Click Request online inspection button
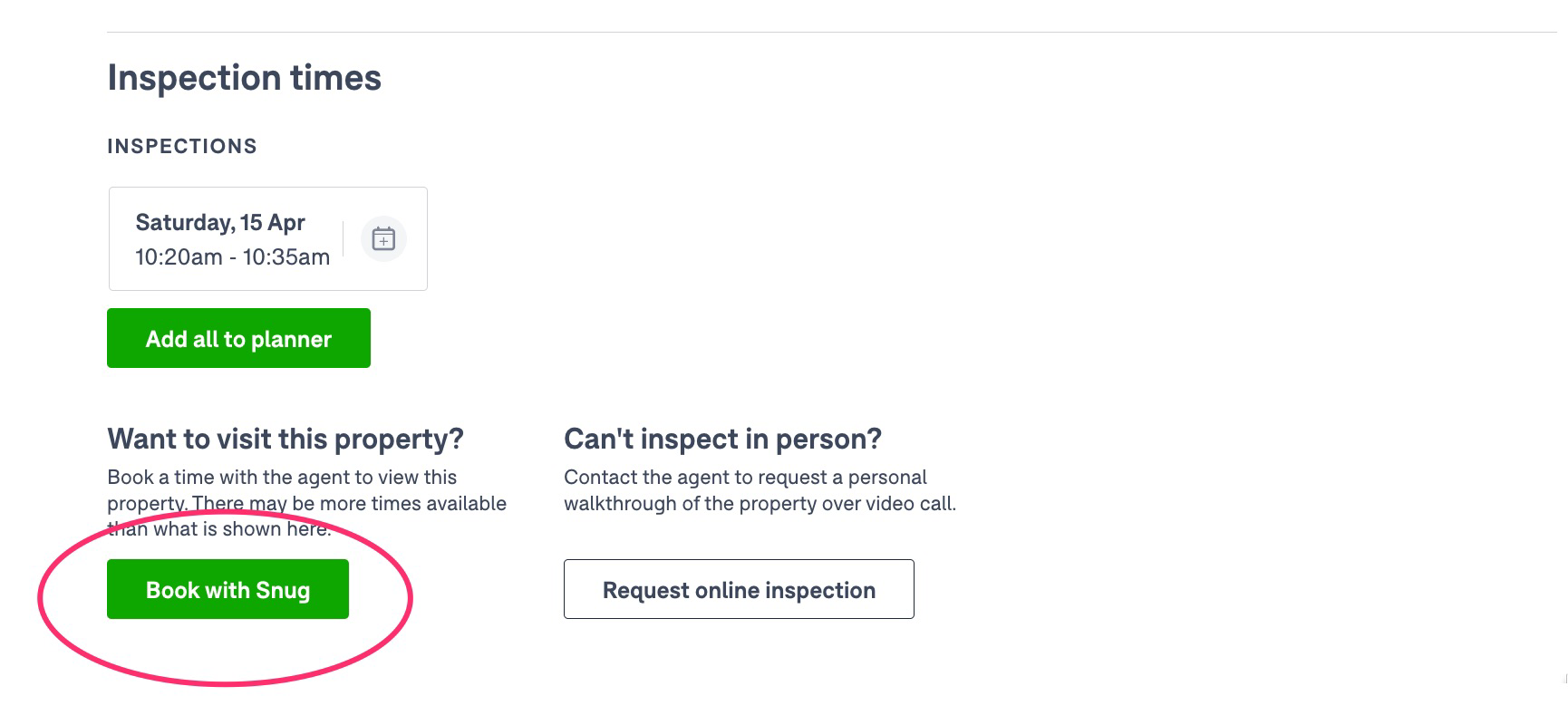Screen dimensions: 1568x725 [x=739, y=589]
